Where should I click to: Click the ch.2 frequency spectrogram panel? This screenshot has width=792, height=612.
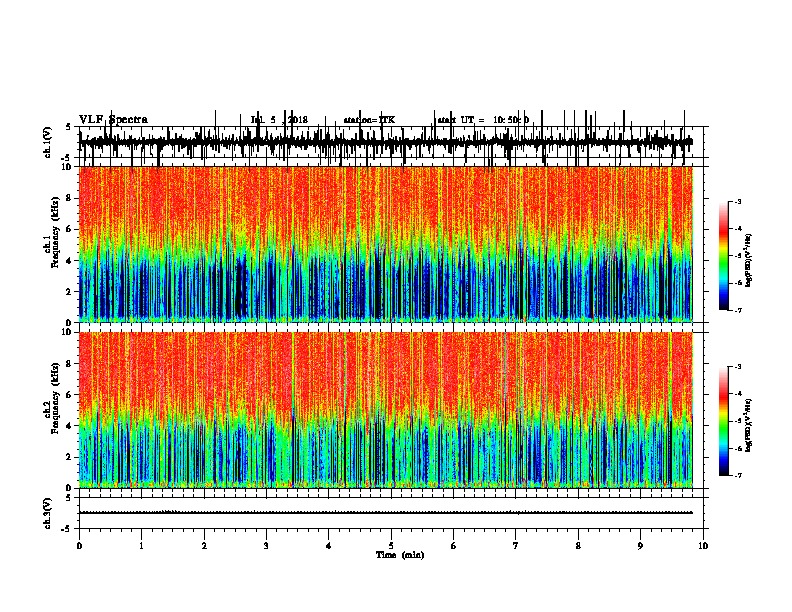pos(385,410)
